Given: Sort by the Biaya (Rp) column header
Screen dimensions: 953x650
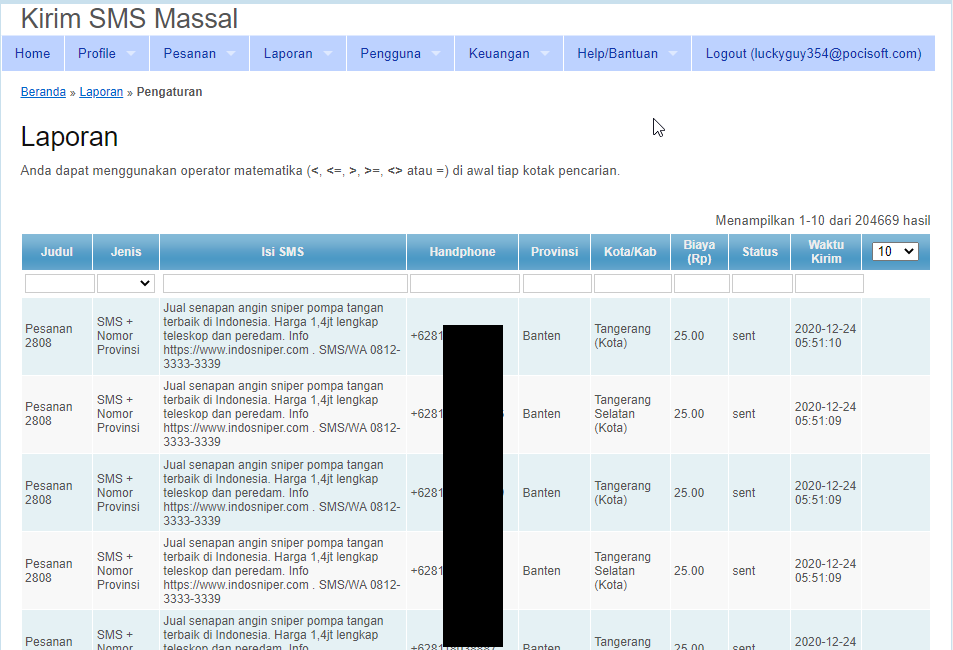Looking at the screenshot, I should point(699,252).
